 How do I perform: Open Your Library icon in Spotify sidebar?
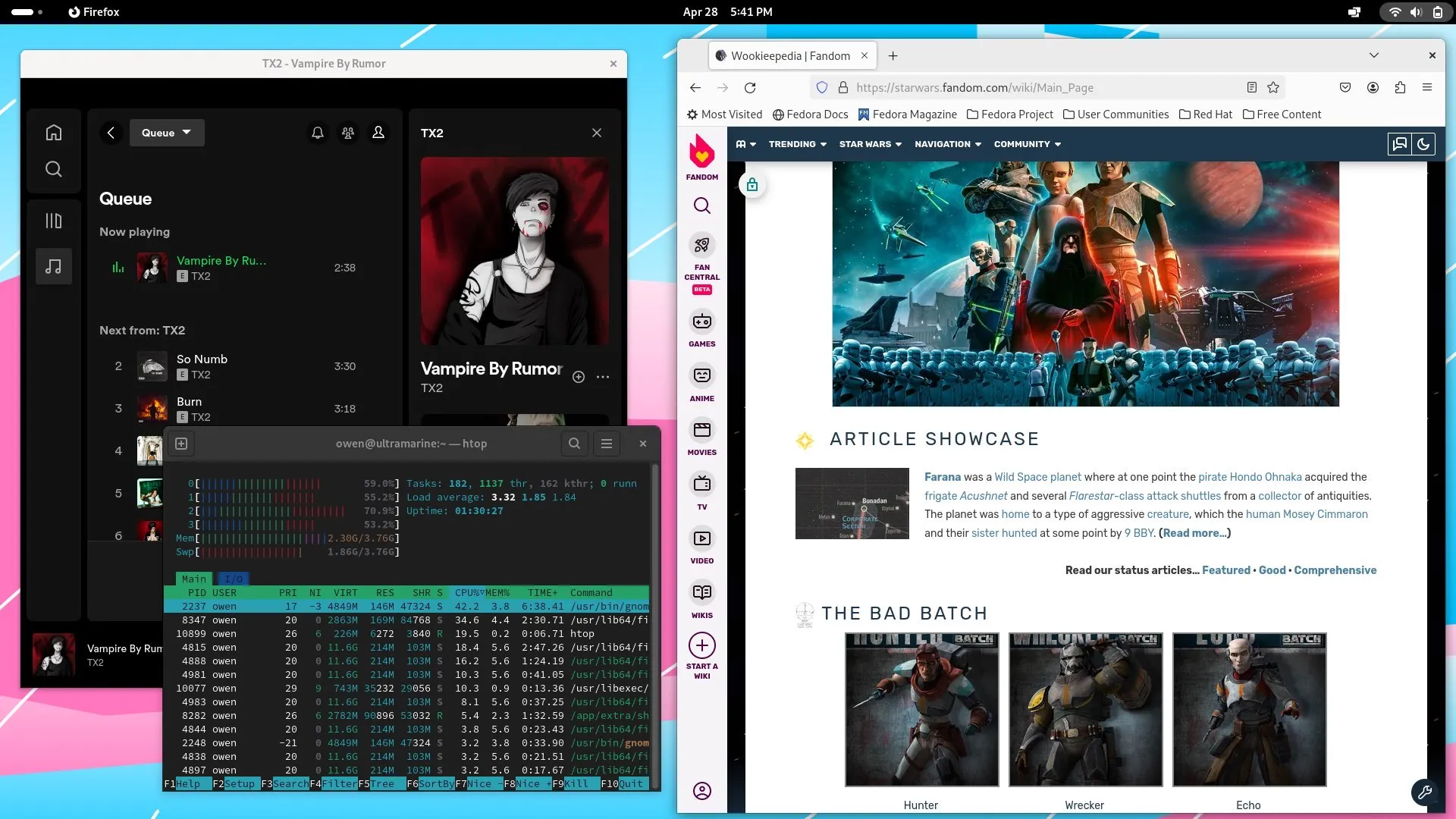53,221
